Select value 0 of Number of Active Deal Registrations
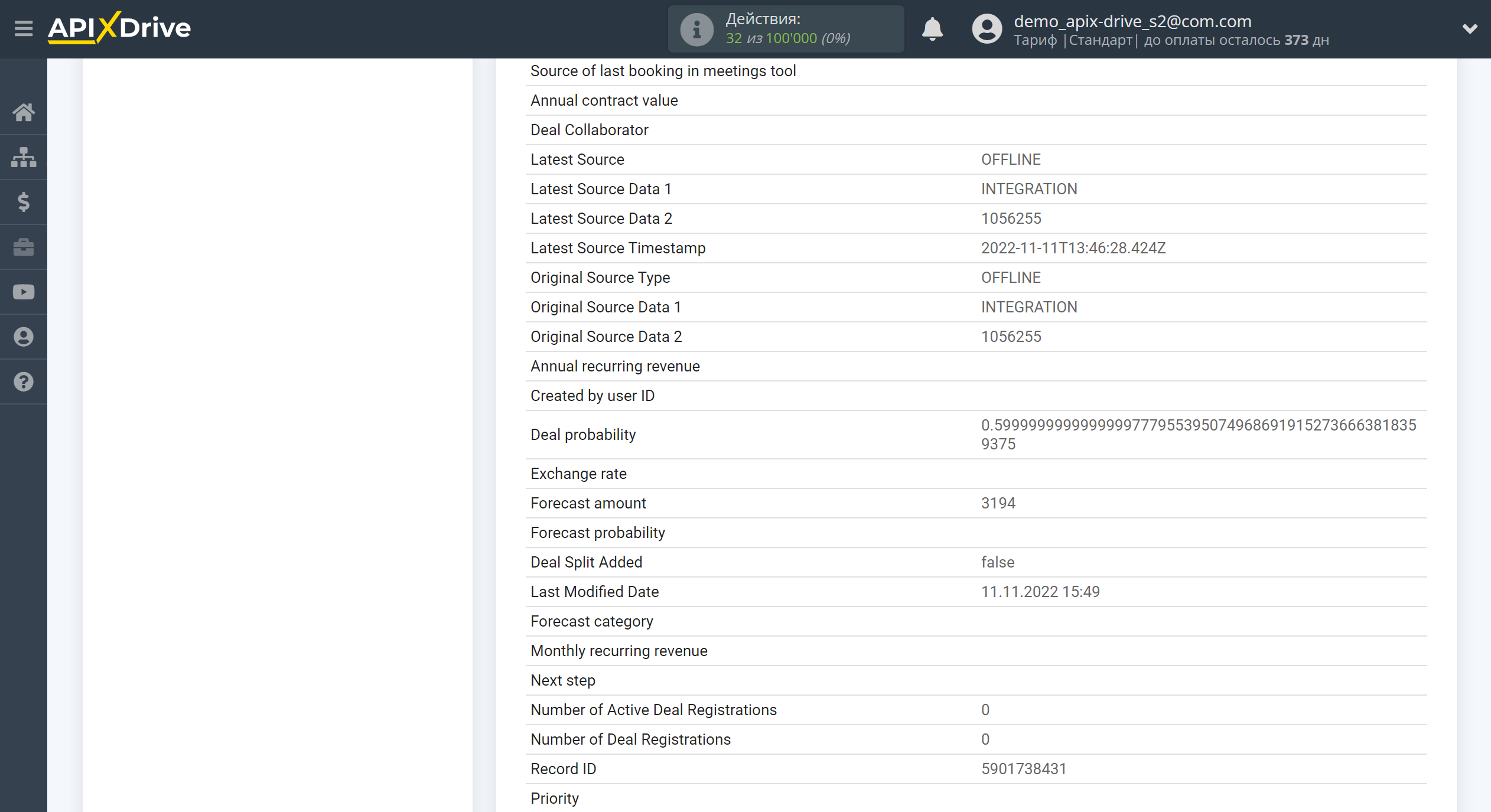Image resolution: width=1491 pixels, height=812 pixels. pyautogui.click(x=985, y=710)
